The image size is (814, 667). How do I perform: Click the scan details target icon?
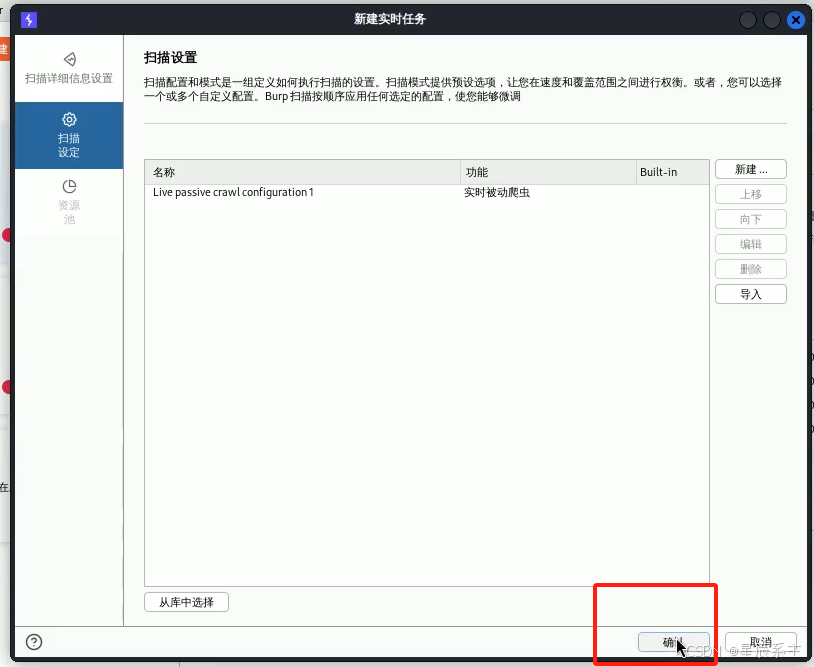70,59
